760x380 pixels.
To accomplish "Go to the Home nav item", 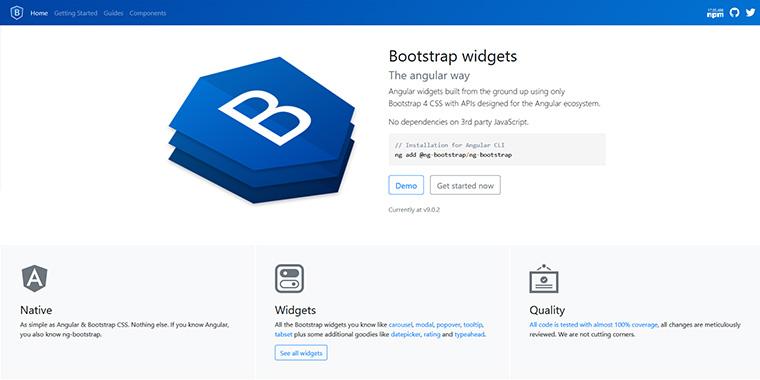I will (39, 13).
